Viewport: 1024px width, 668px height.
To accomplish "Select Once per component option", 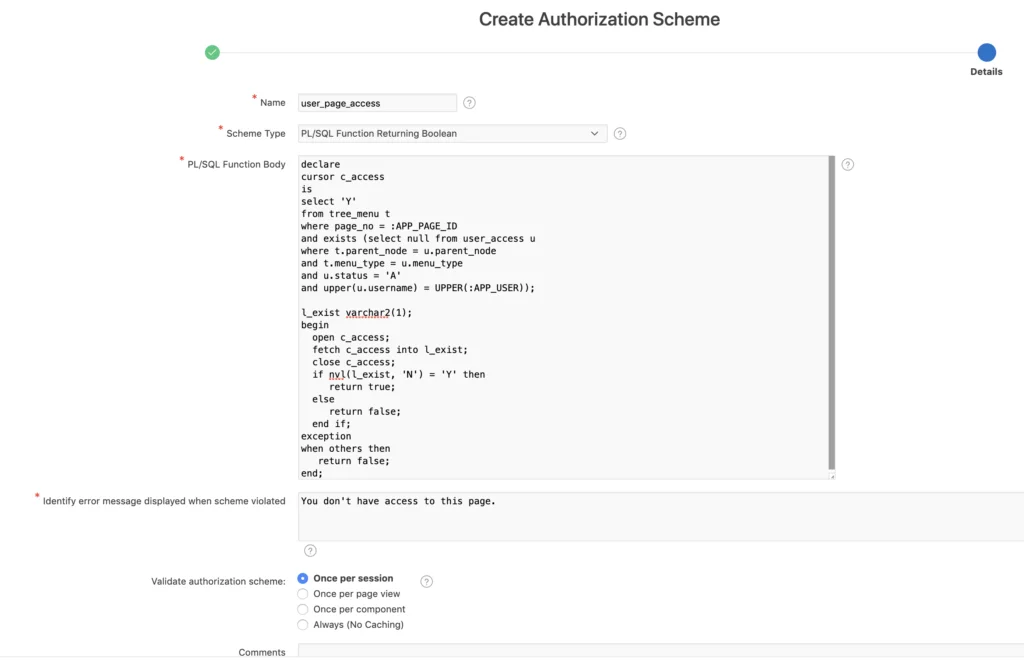I will [302, 609].
